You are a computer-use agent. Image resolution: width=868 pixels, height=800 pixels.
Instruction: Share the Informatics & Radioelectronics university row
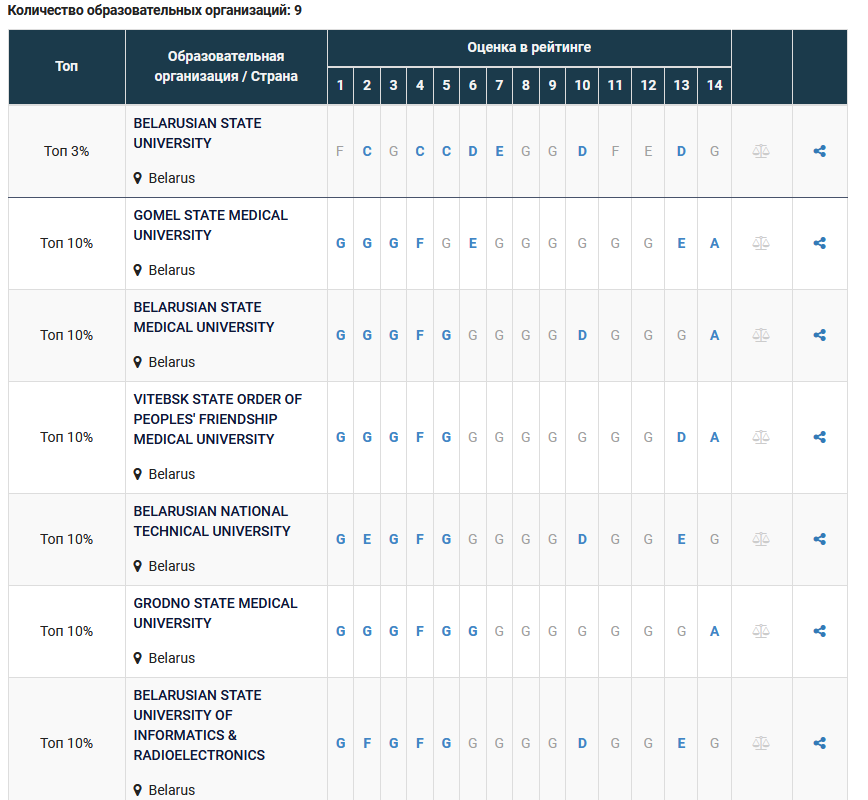[820, 743]
